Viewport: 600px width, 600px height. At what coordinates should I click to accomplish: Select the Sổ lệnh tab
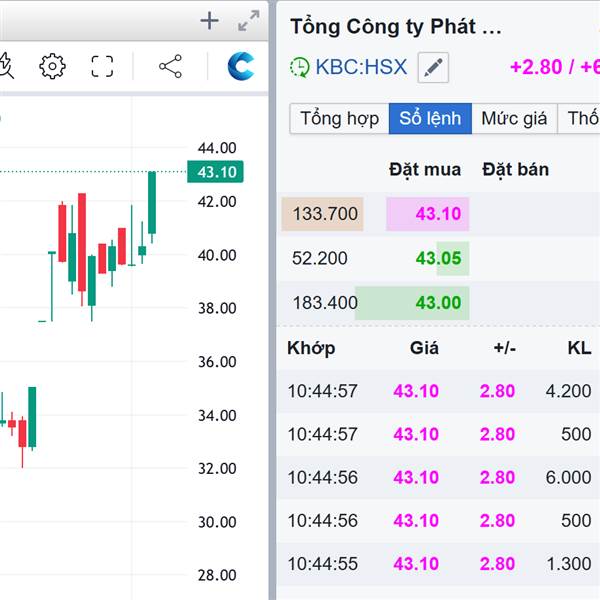430,118
